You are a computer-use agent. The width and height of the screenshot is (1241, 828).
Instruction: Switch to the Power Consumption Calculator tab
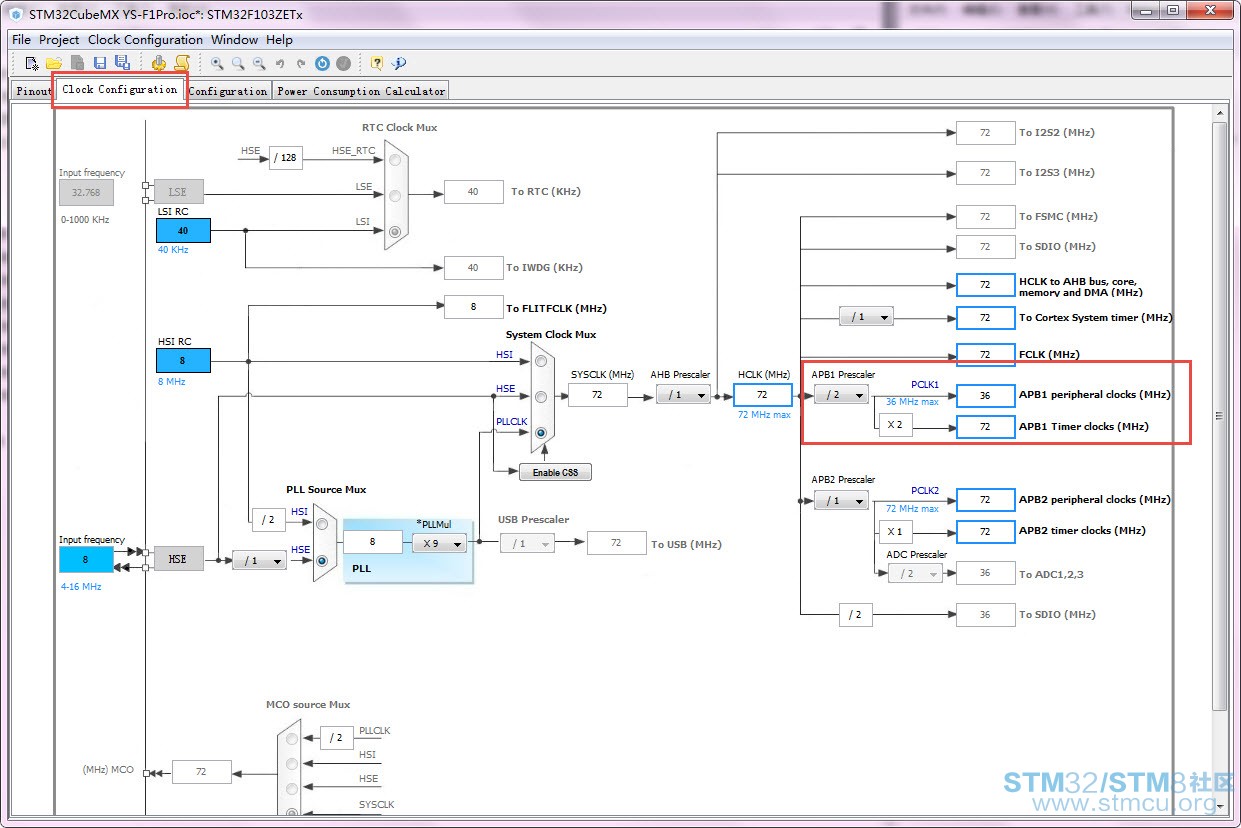click(361, 90)
